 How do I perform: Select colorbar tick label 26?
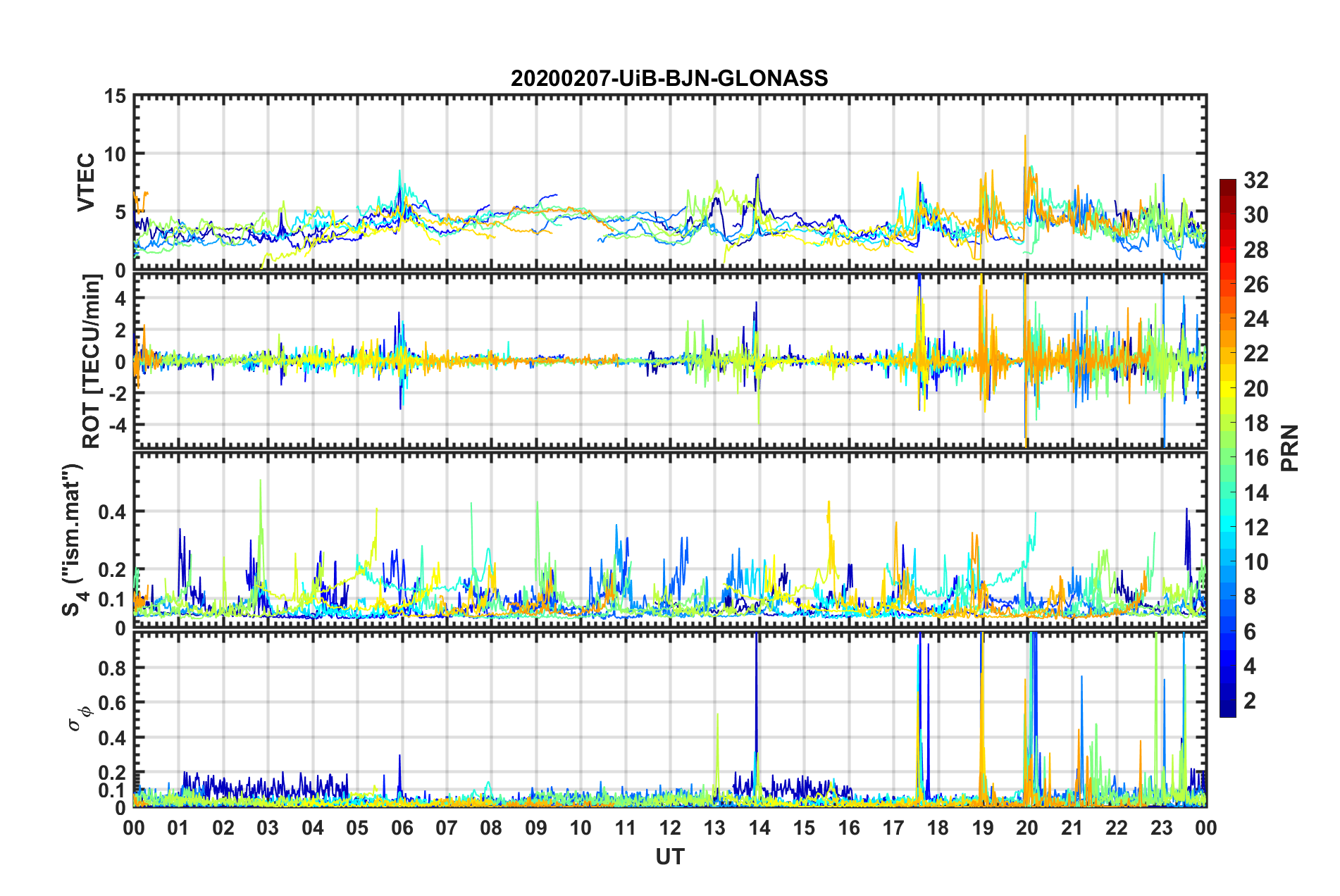1255,285
